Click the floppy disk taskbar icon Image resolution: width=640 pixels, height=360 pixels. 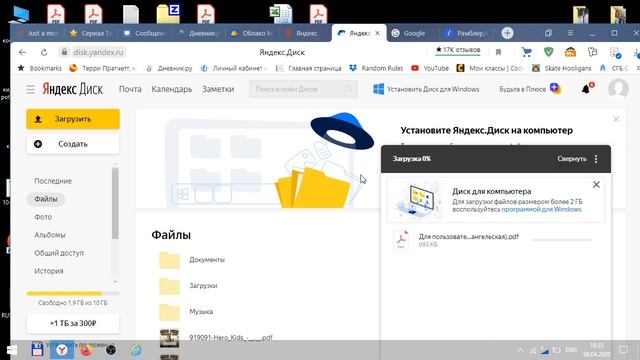tap(37, 350)
